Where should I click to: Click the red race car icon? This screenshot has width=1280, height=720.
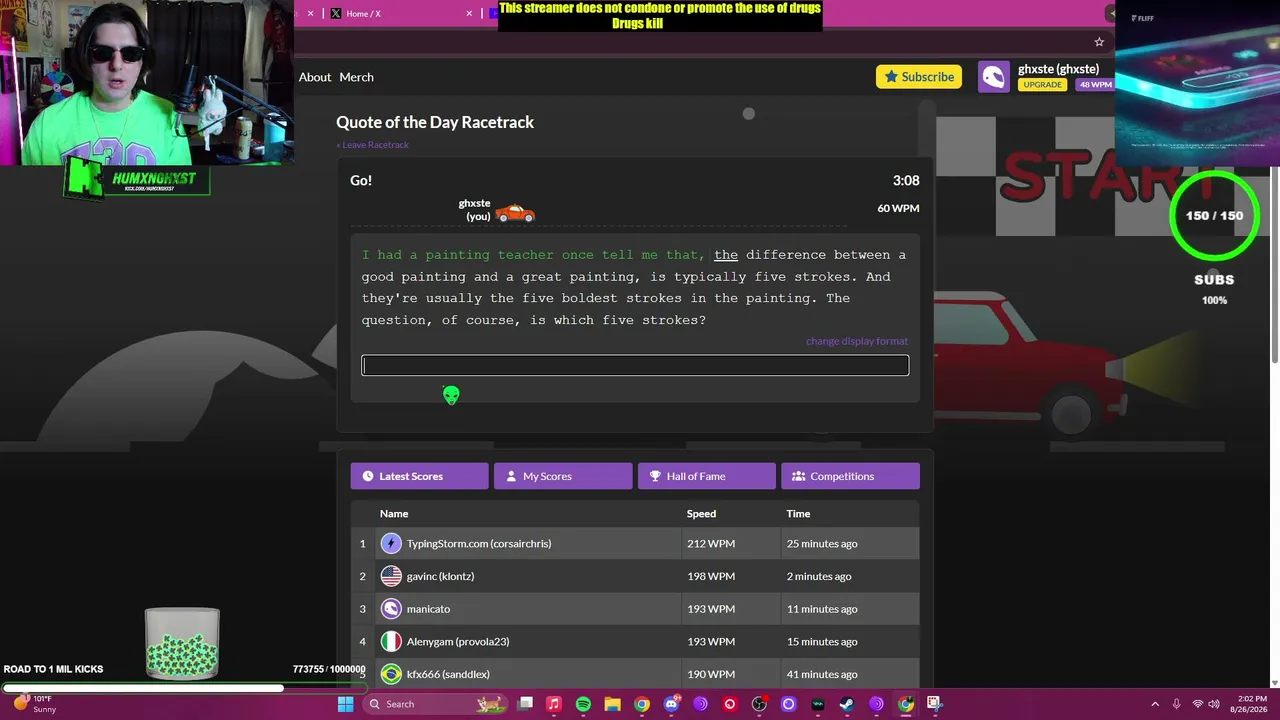point(515,212)
